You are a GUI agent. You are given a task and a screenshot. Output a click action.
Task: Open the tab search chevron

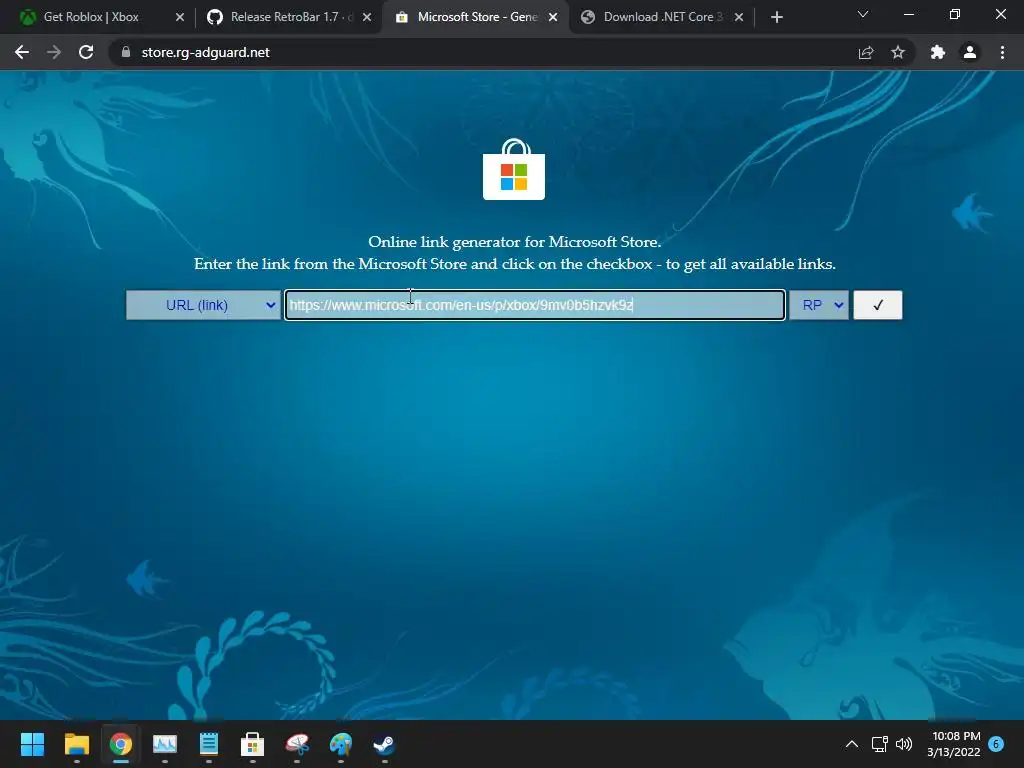[x=863, y=14]
